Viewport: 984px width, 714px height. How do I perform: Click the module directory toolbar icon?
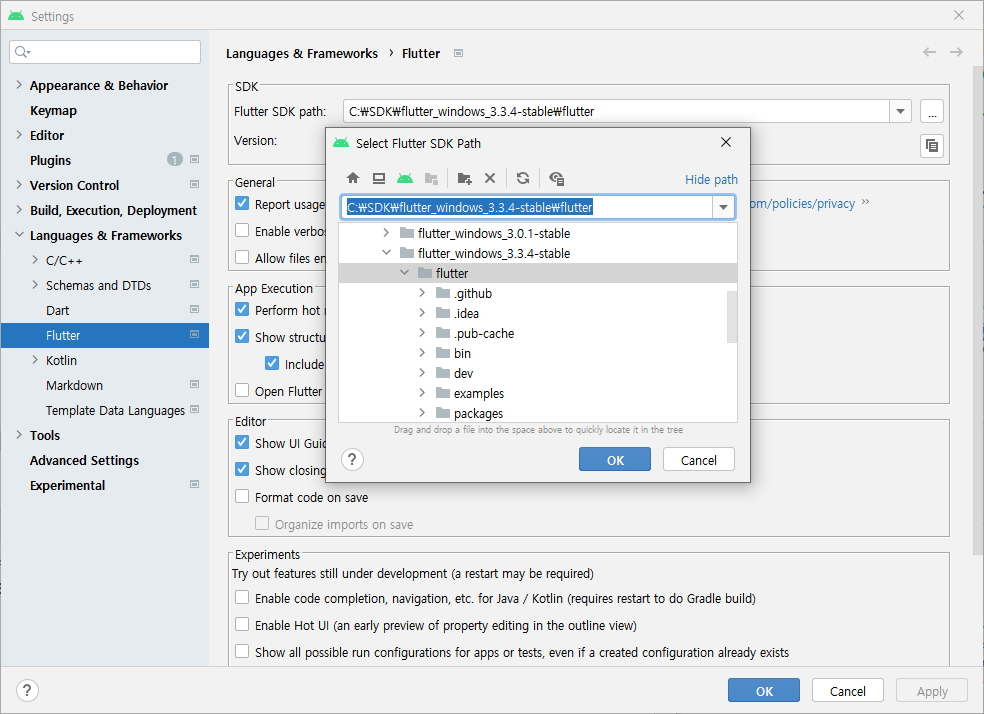pyautogui.click(x=431, y=178)
